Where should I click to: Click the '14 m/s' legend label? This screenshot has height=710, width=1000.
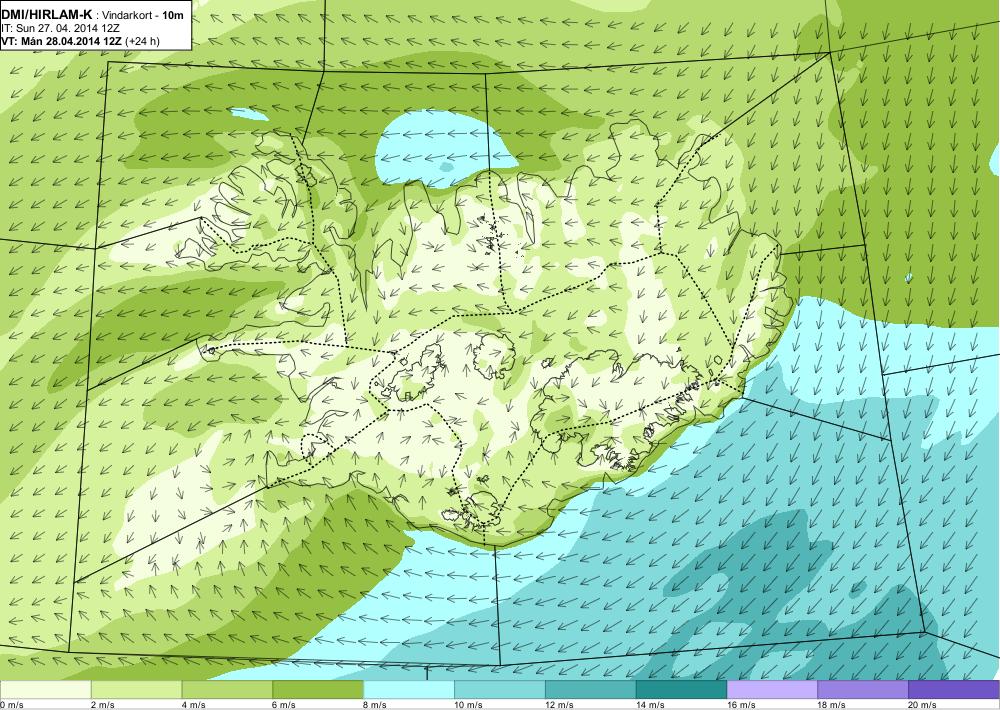coord(649,705)
